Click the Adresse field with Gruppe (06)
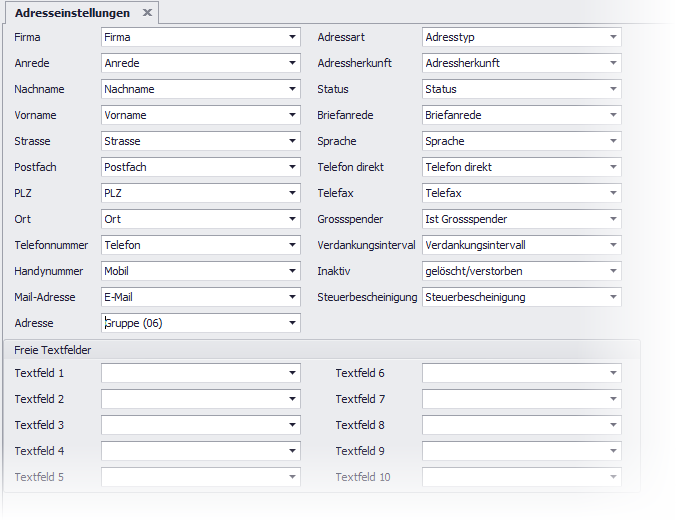This screenshot has height=521, width=676. click(190, 323)
